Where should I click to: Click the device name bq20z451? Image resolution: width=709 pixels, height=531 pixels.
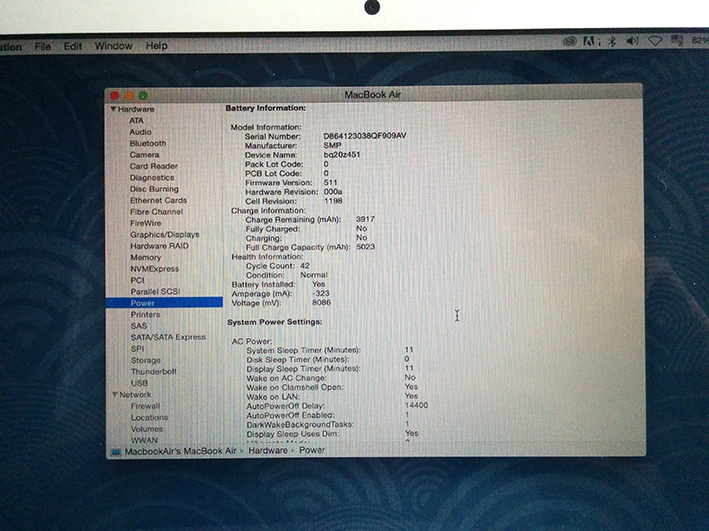342,155
